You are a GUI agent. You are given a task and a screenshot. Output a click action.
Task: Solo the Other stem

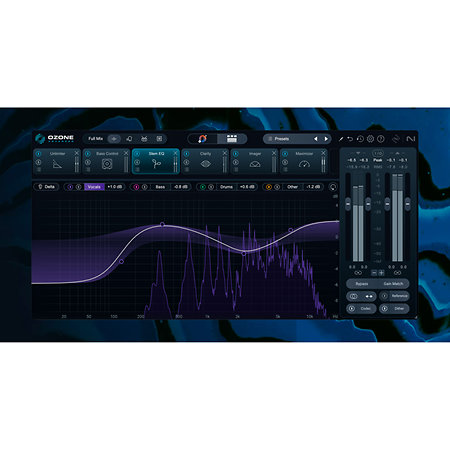coord(277,187)
